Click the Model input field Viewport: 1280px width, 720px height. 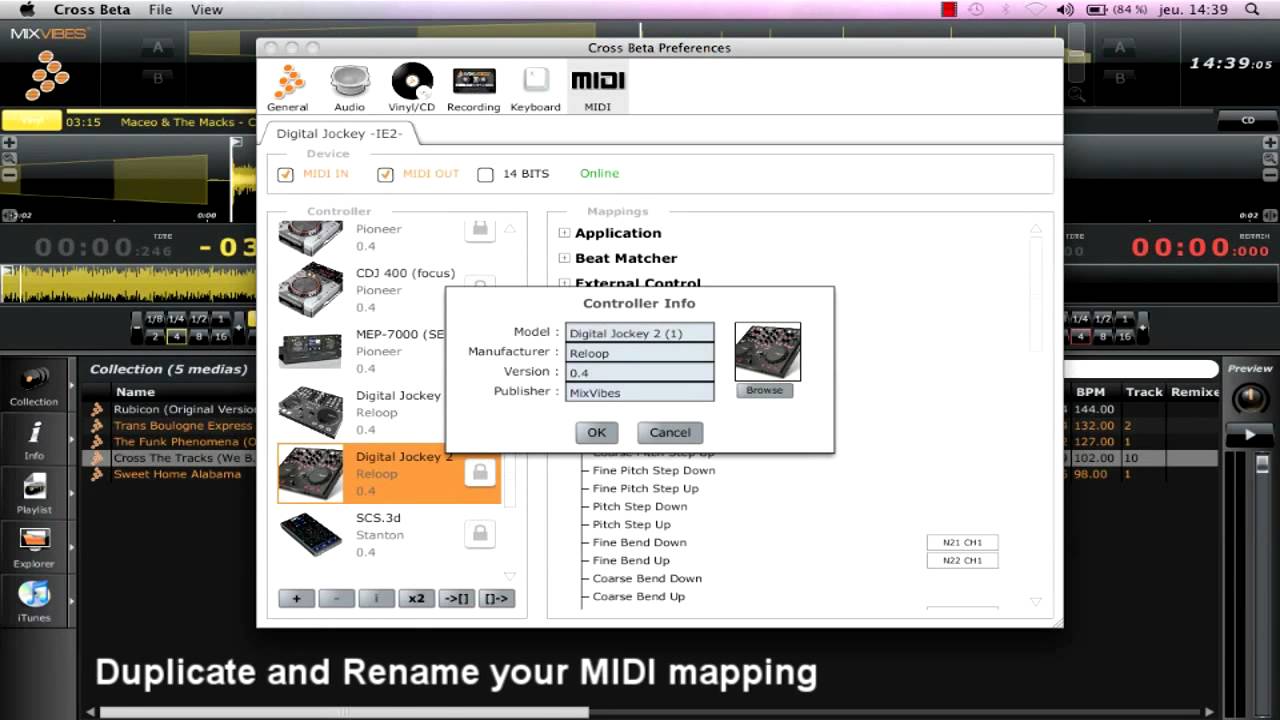pyautogui.click(x=640, y=333)
